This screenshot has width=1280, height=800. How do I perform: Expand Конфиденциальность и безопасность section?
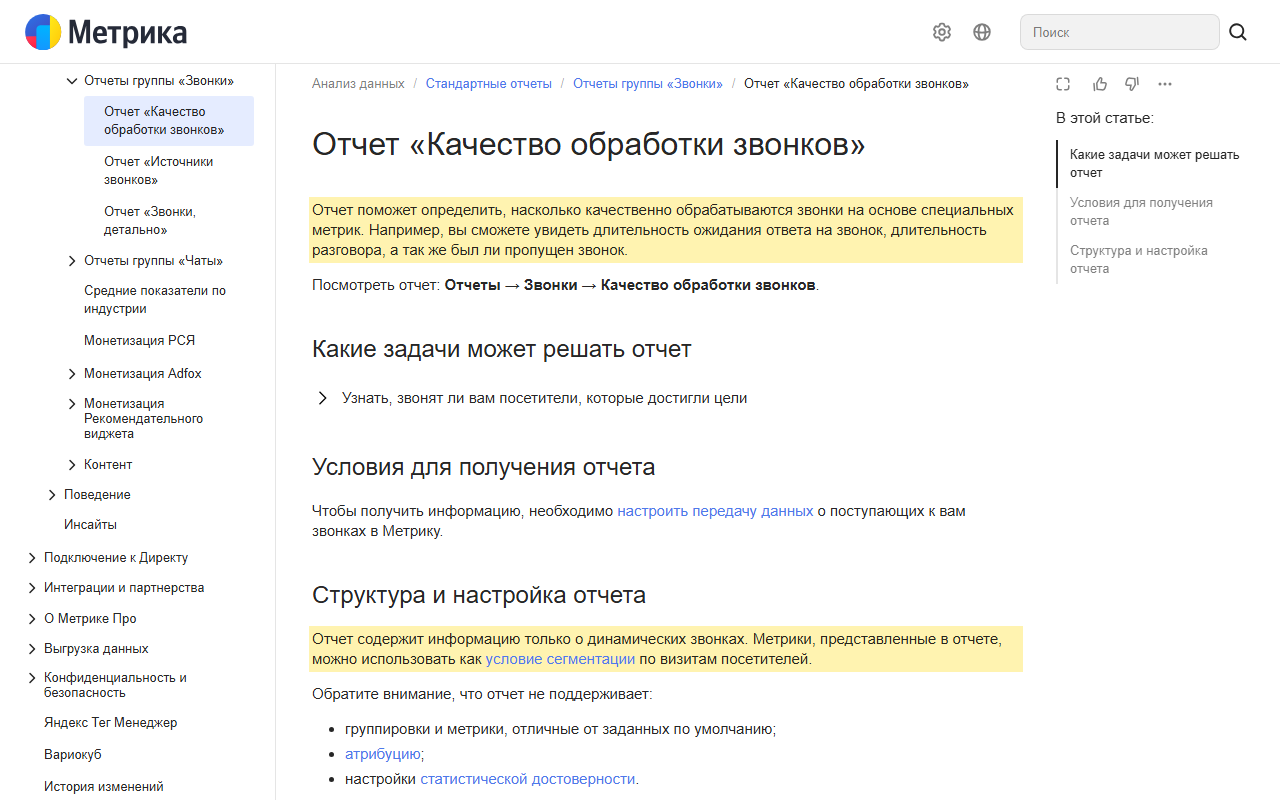coord(32,678)
